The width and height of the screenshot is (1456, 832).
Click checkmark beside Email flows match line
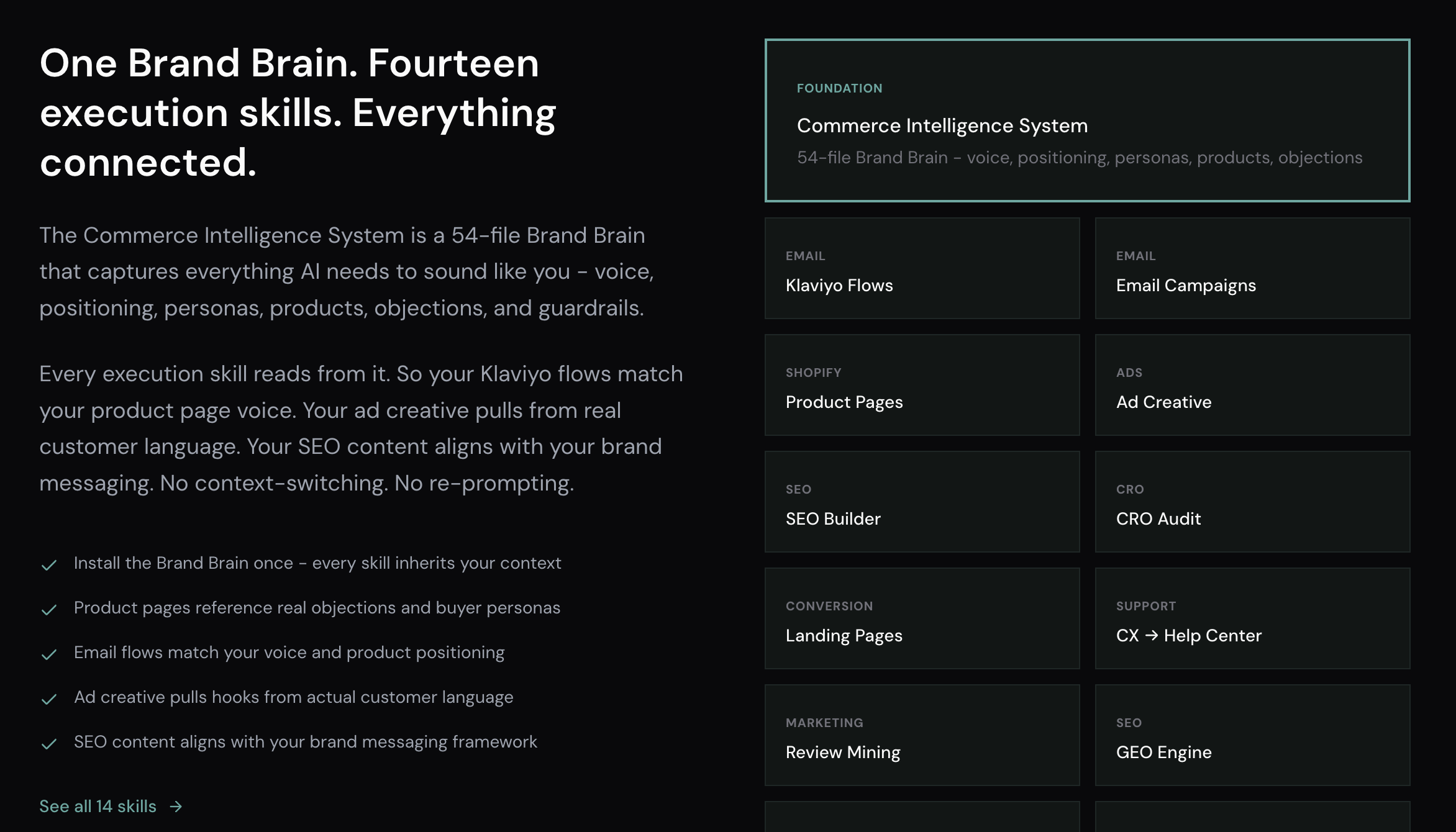(49, 654)
